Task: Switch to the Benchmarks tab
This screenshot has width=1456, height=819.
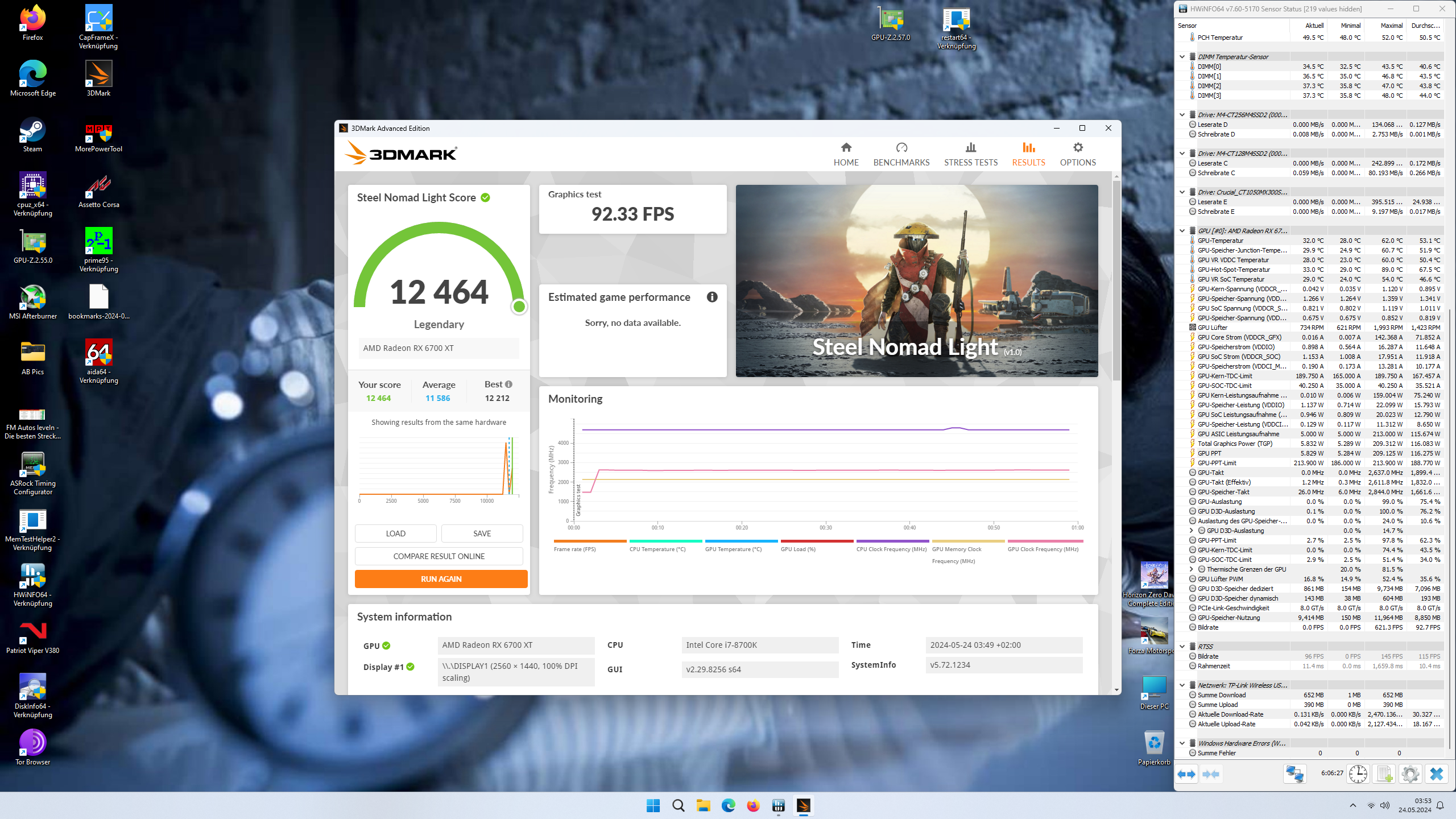Action: (x=901, y=154)
